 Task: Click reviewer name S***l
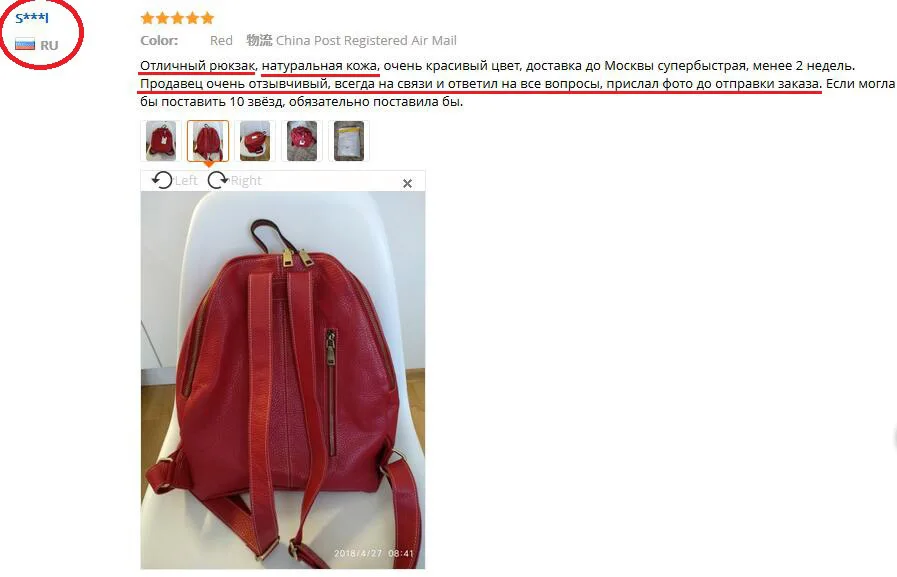click(x=32, y=18)
